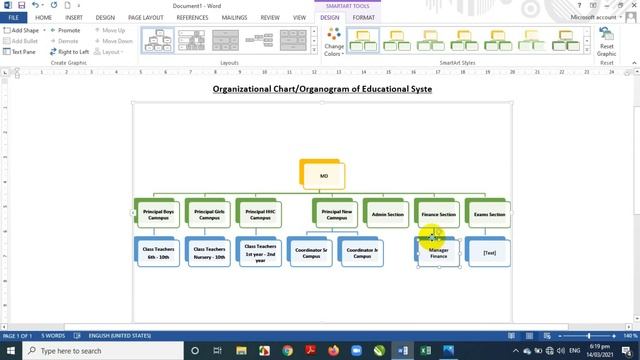Switch to SmartArt Tools FORMAT tab
This screenshot has height=360, width=640.
(363, 18)
